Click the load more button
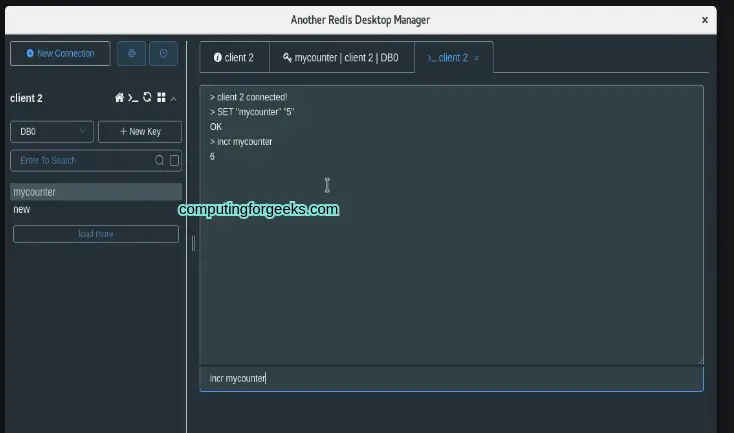The height and width of the screenshot is (433, 734). (96, 234)
